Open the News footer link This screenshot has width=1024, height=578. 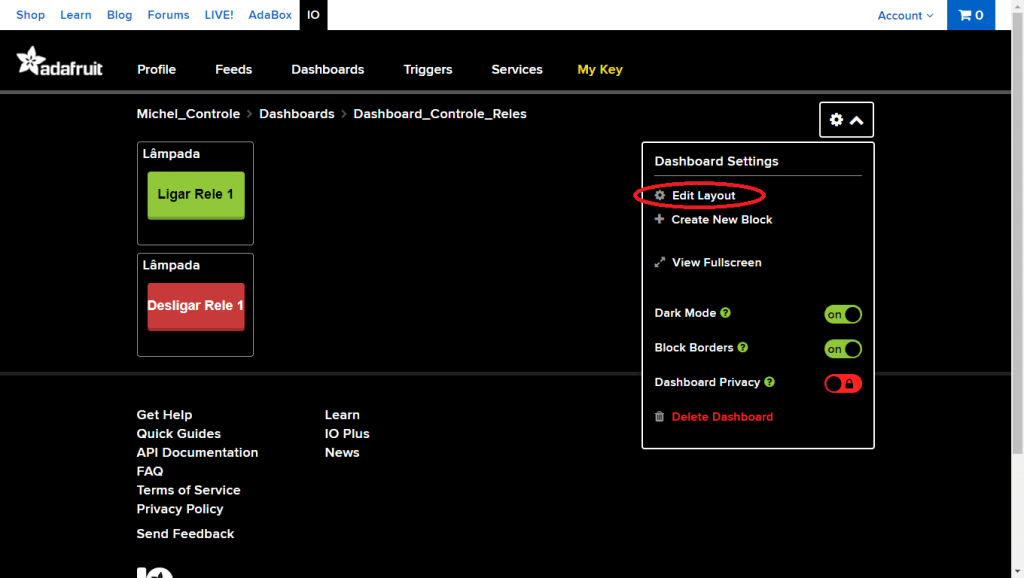click(x=342, y=453)
